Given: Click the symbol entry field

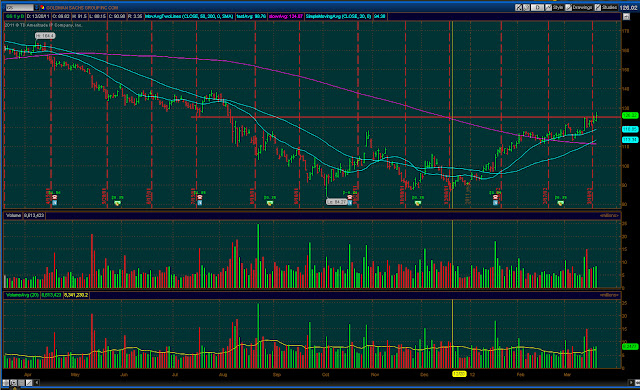Looking at the screenshot, I should 19,7.
